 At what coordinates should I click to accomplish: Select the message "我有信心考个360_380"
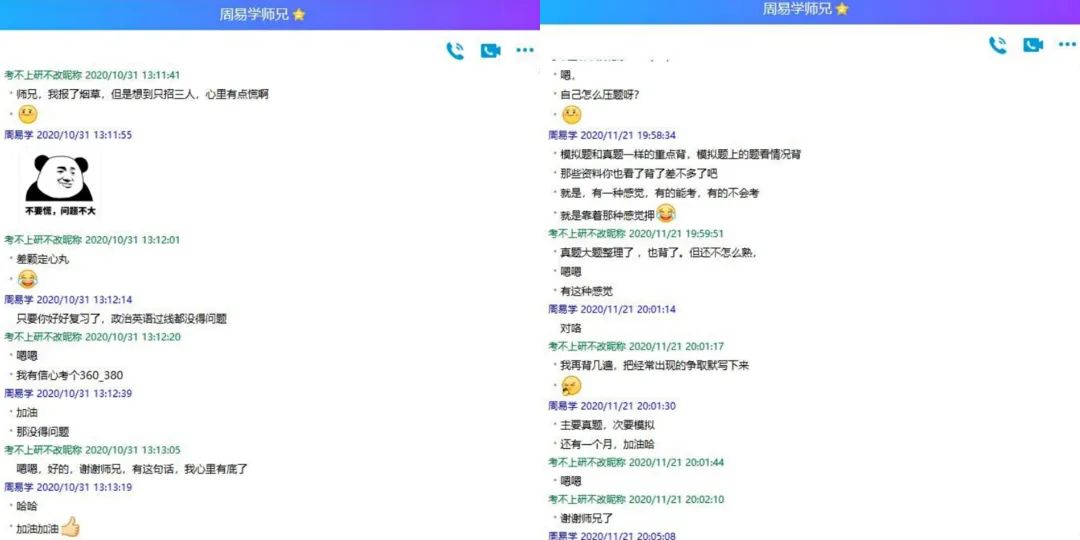(69, 375)
